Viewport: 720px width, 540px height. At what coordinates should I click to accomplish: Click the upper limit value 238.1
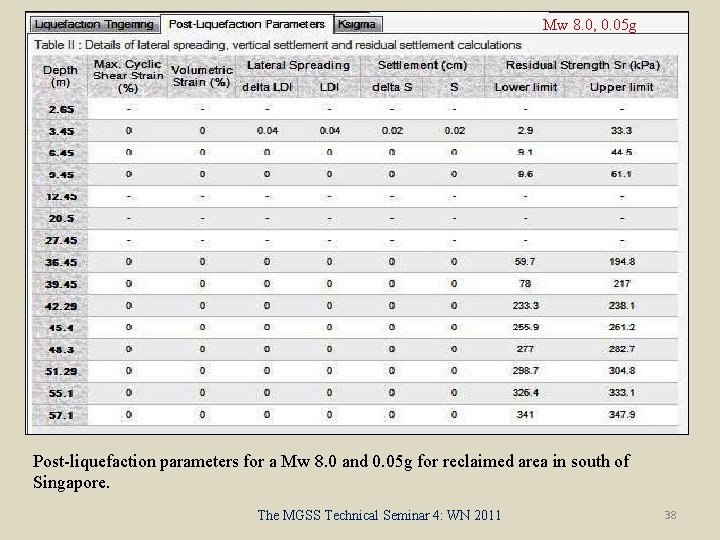(622, 306)
